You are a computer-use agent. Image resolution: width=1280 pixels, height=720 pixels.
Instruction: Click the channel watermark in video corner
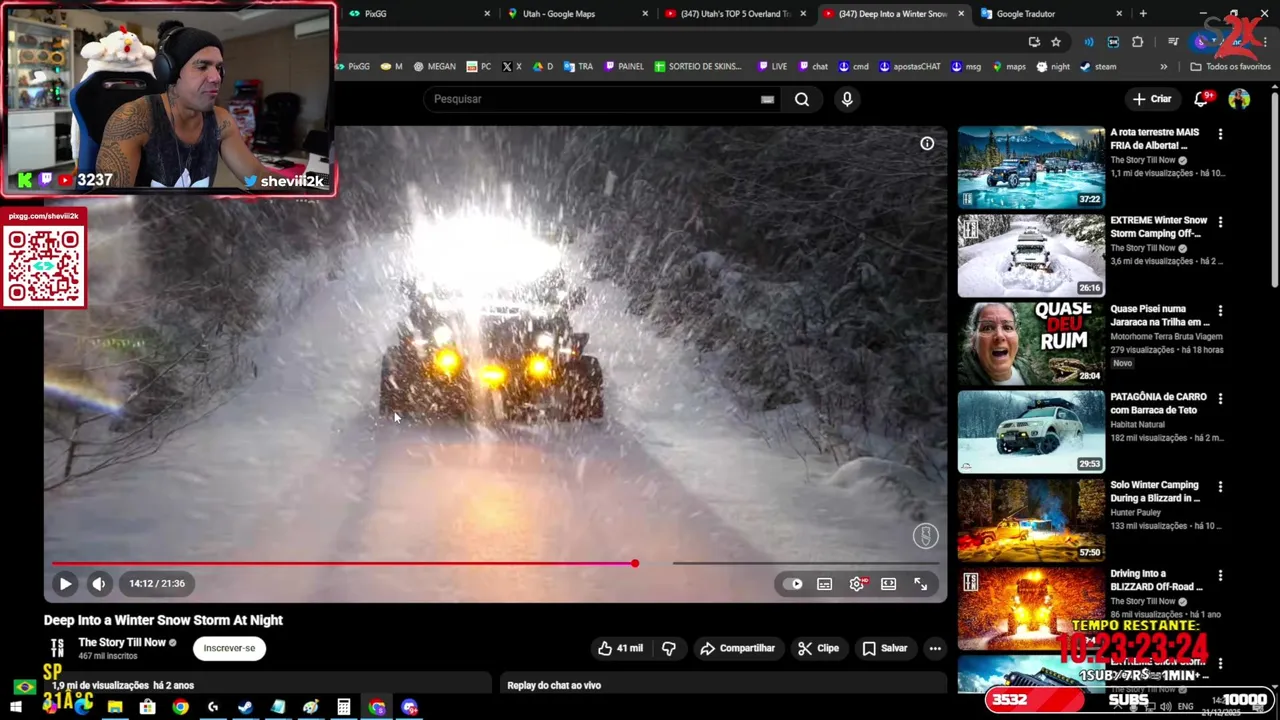tap(925, 536)
